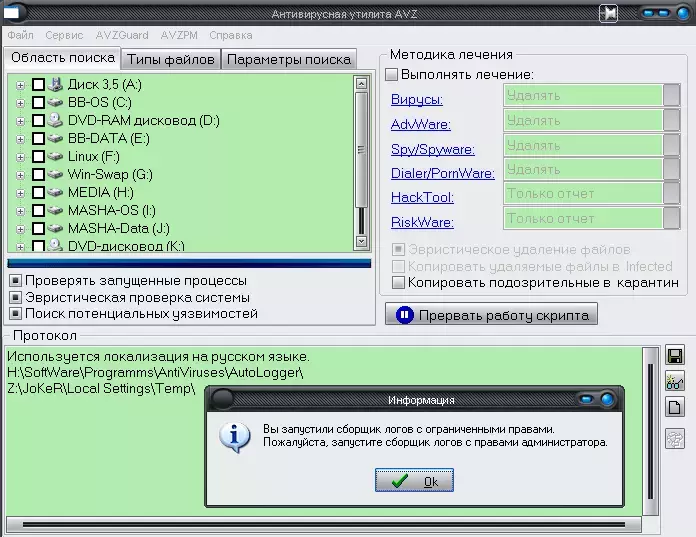The height and width of the screenshot is (537, 696).
Task: Switch to the Параметры поиска tab
Action: 289,59
